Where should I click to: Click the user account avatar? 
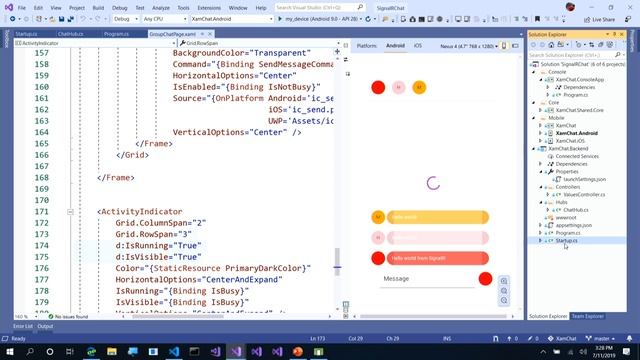click(x=570, y=7)
